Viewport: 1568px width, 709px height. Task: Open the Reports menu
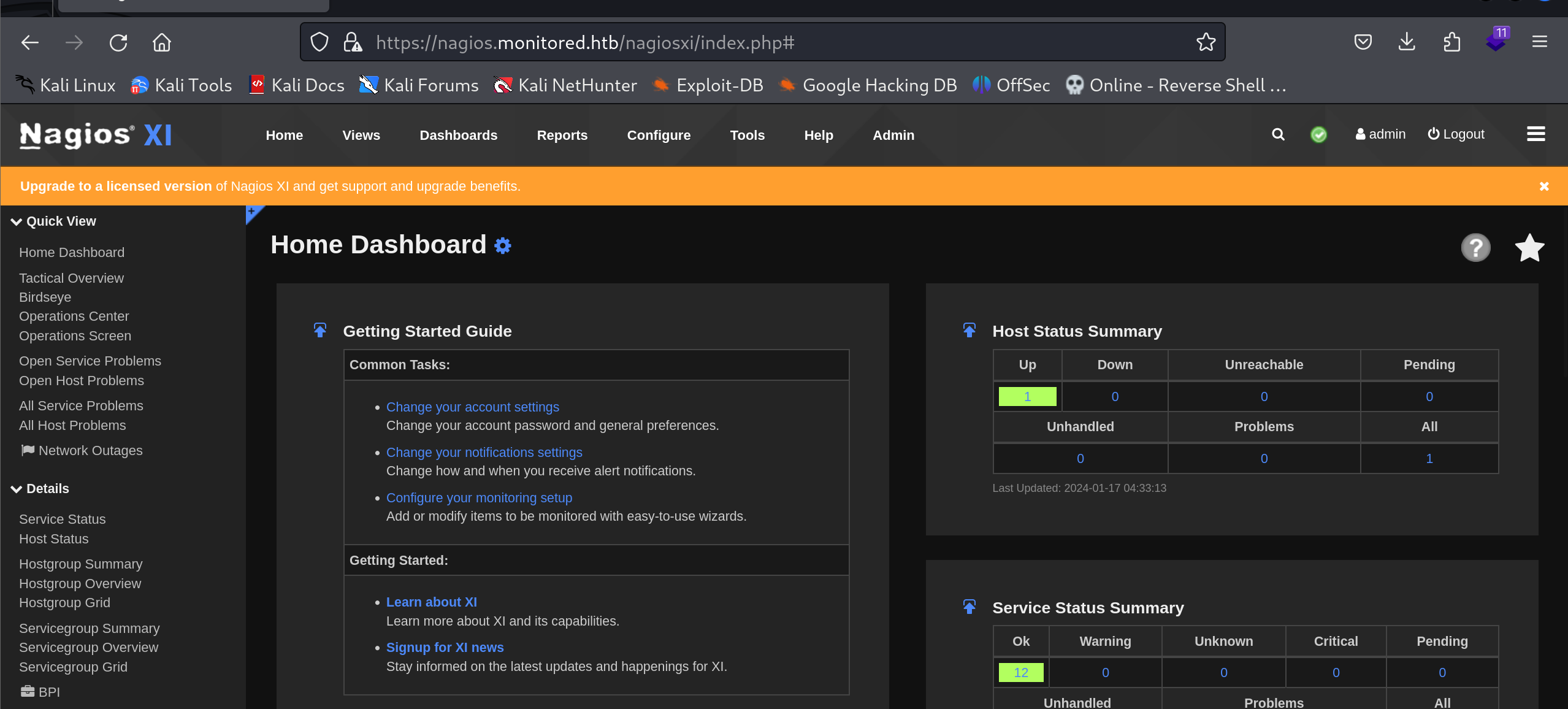[562, 135]
